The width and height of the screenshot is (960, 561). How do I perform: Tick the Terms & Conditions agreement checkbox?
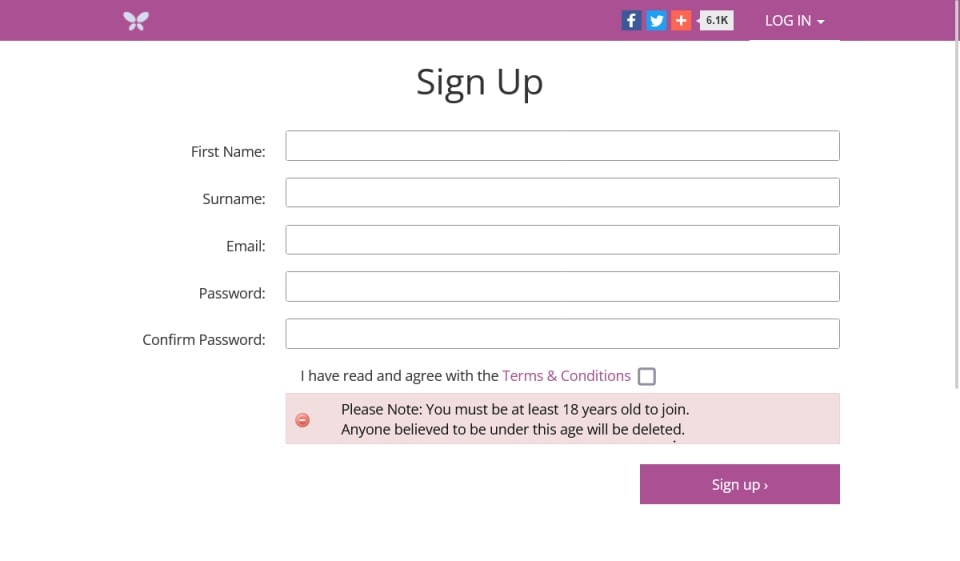647,376
